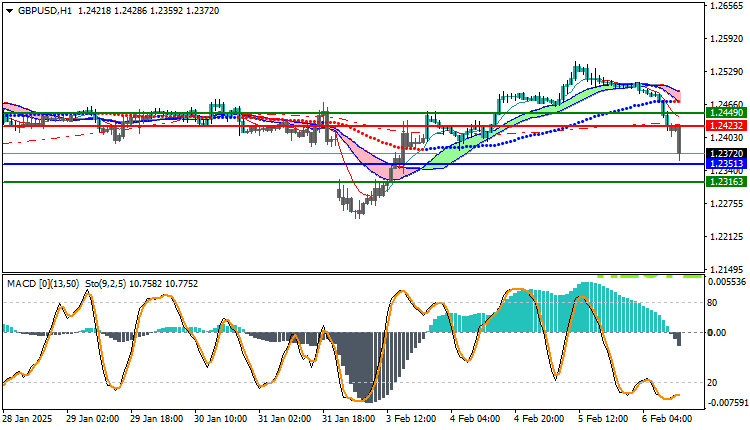Image resolution: width=750 pixels, height=430 pixels.
Task: Select the green 1.24490 price label
Action: coord(726,113)
